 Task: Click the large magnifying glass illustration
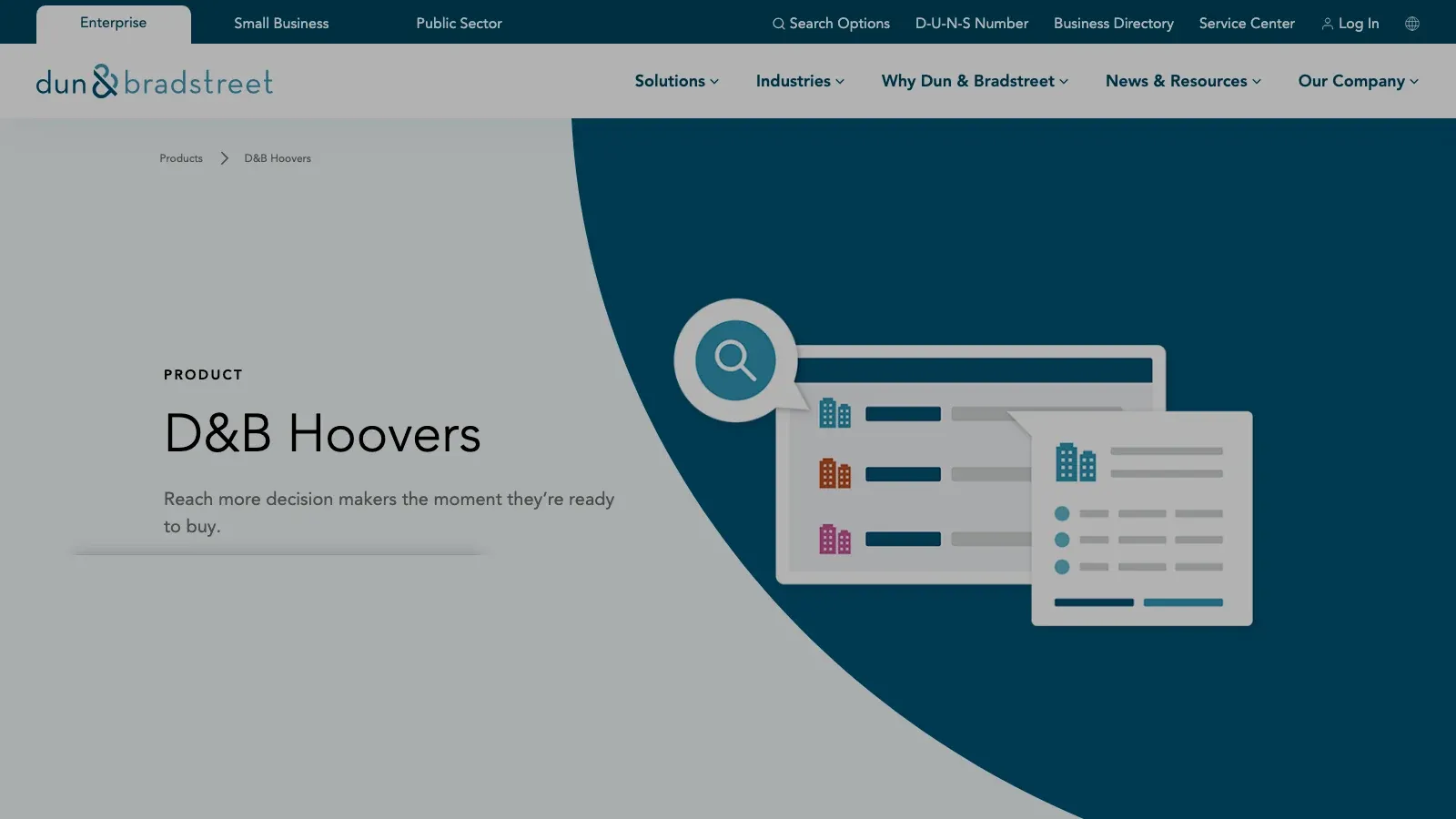[x=735, y=360]
